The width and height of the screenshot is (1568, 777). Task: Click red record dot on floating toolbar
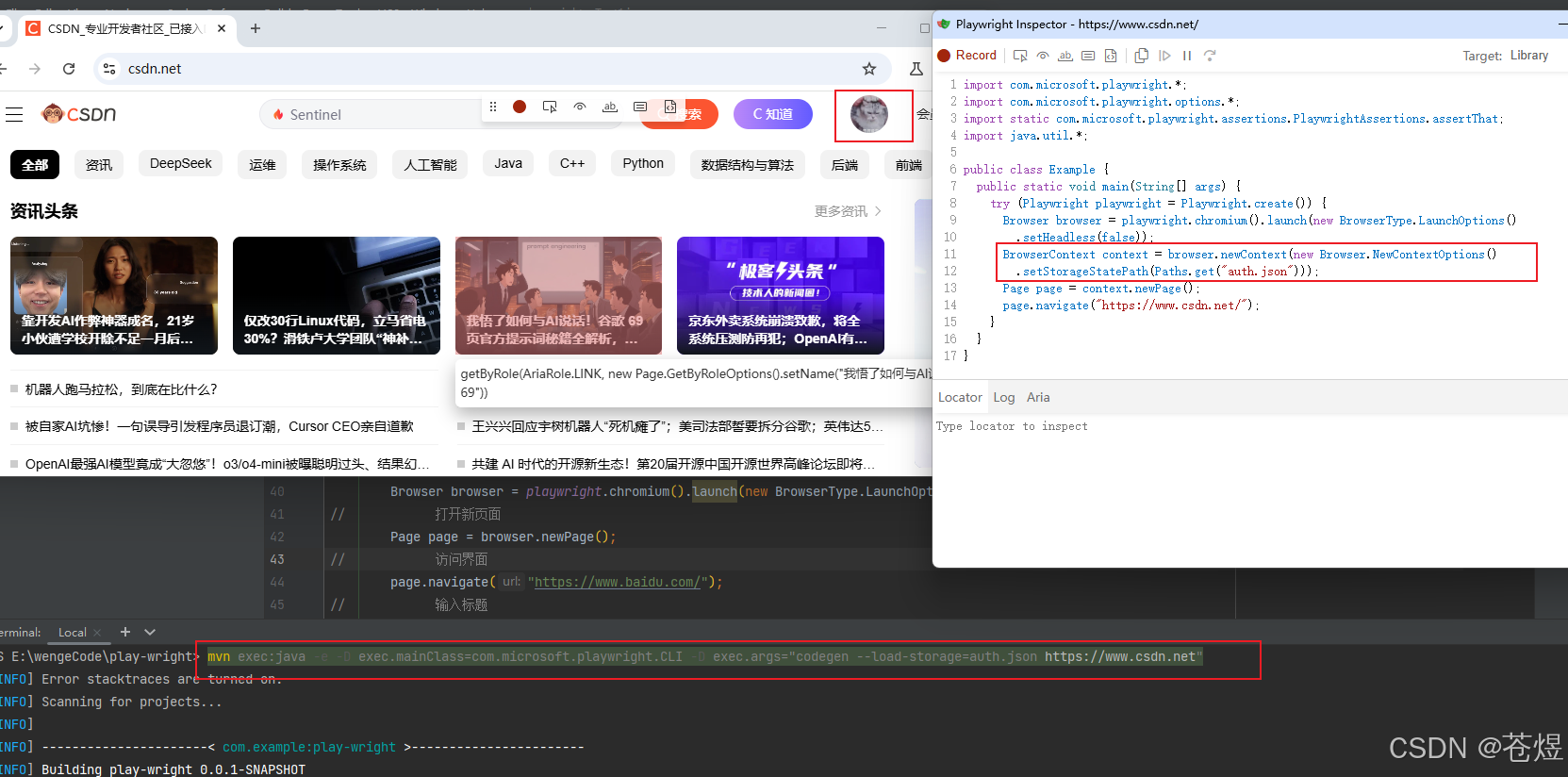click(x=520, y=107)
